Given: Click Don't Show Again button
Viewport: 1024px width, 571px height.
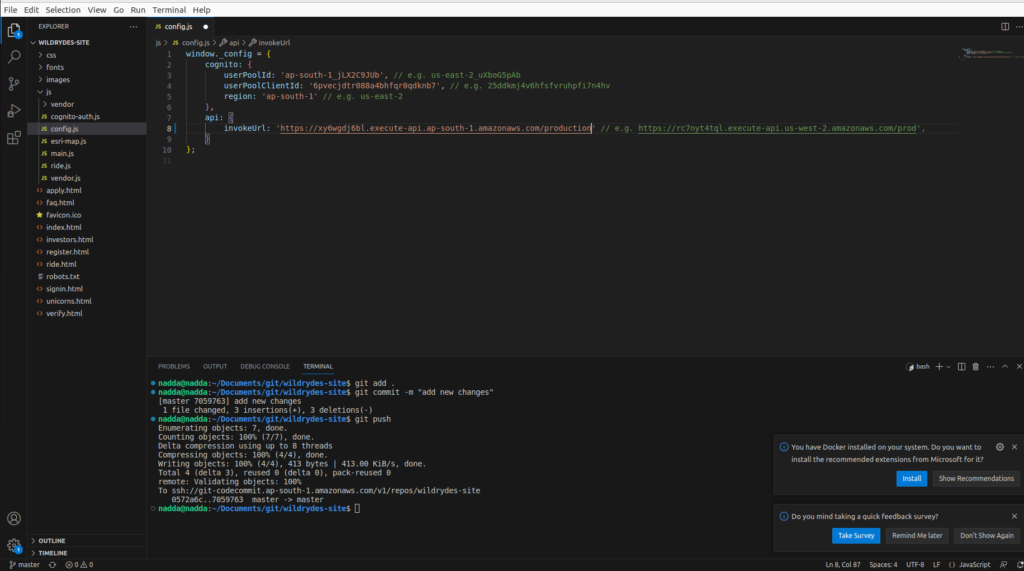Looking at the screenshot, I should (986, 536).
